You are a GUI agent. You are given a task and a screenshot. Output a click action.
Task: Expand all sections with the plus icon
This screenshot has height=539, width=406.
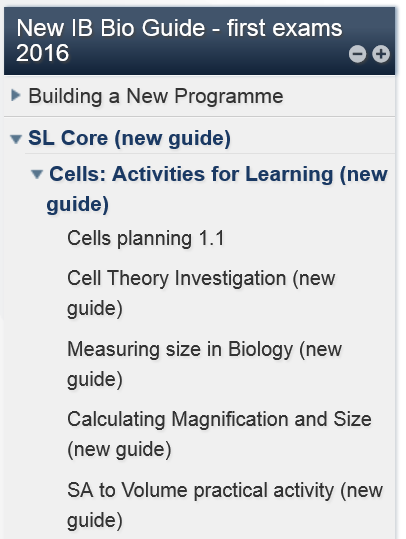(x=381, y=54)
